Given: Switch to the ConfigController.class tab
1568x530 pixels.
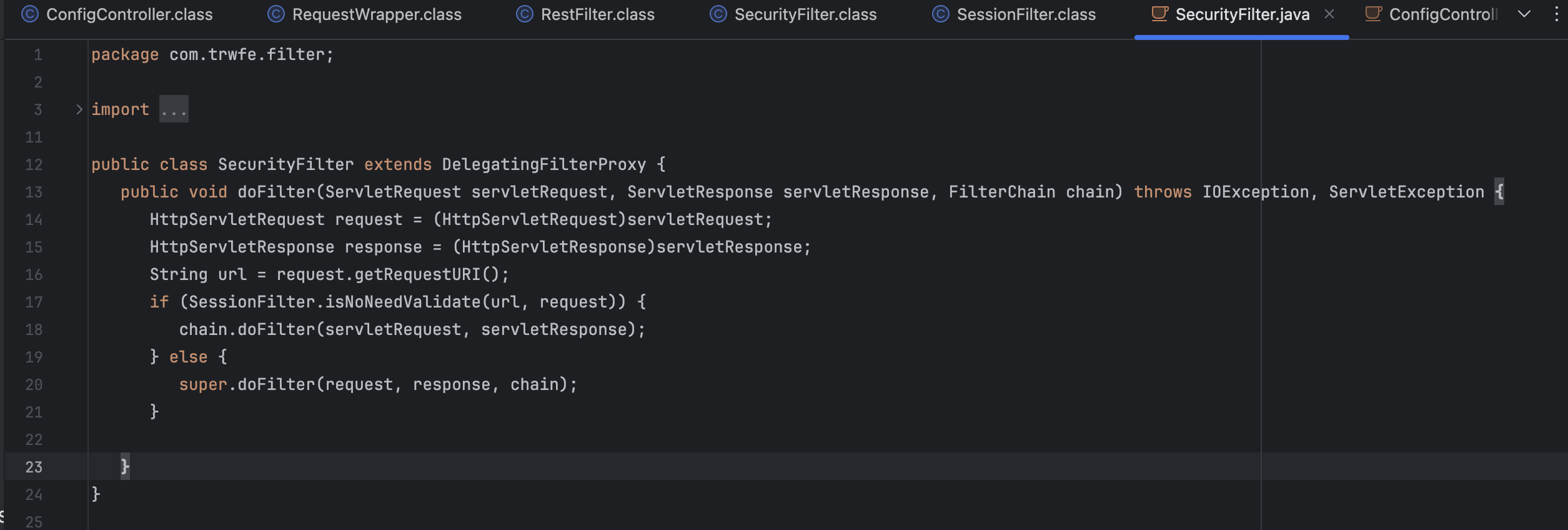Looking at the screenshot, I should (129, 14).
